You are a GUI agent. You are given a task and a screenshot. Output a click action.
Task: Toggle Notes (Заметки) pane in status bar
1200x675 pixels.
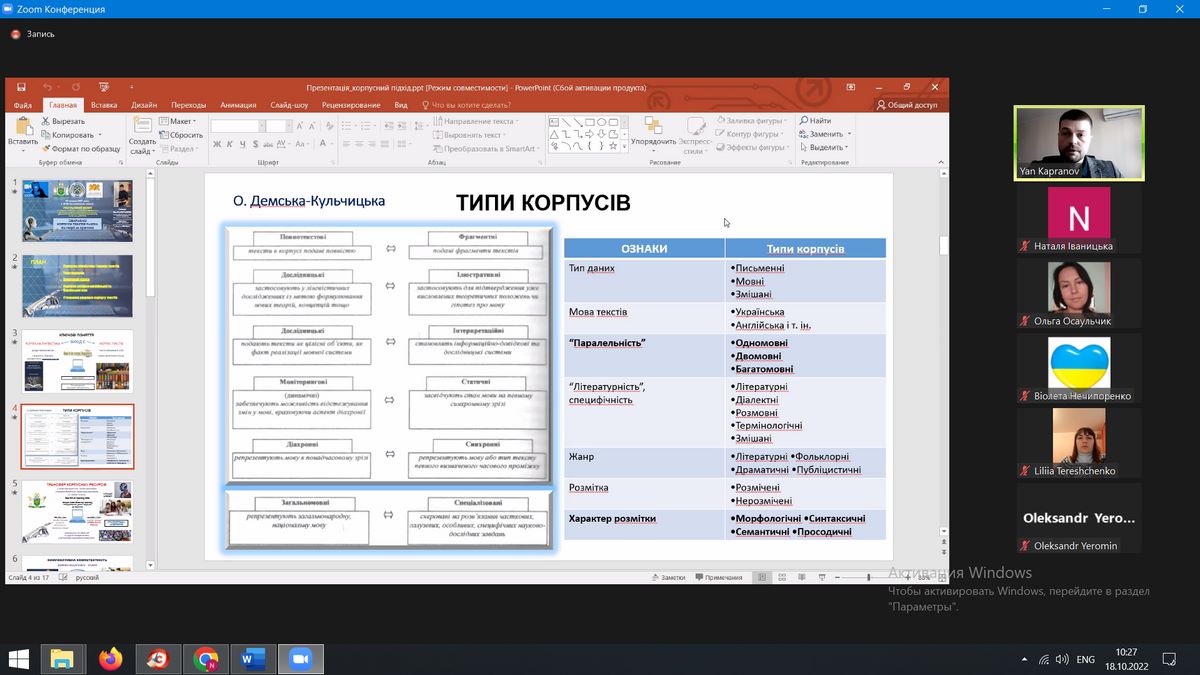tap(667, 578)
